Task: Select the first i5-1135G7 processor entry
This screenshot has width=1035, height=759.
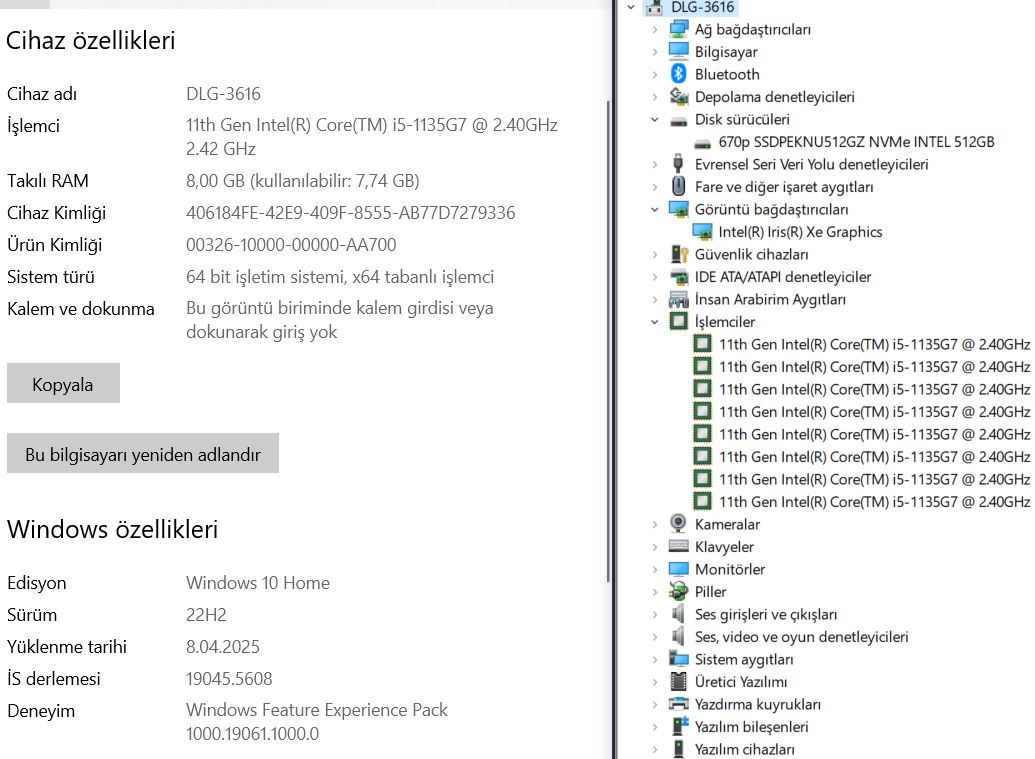Action: tap(874, 344)
